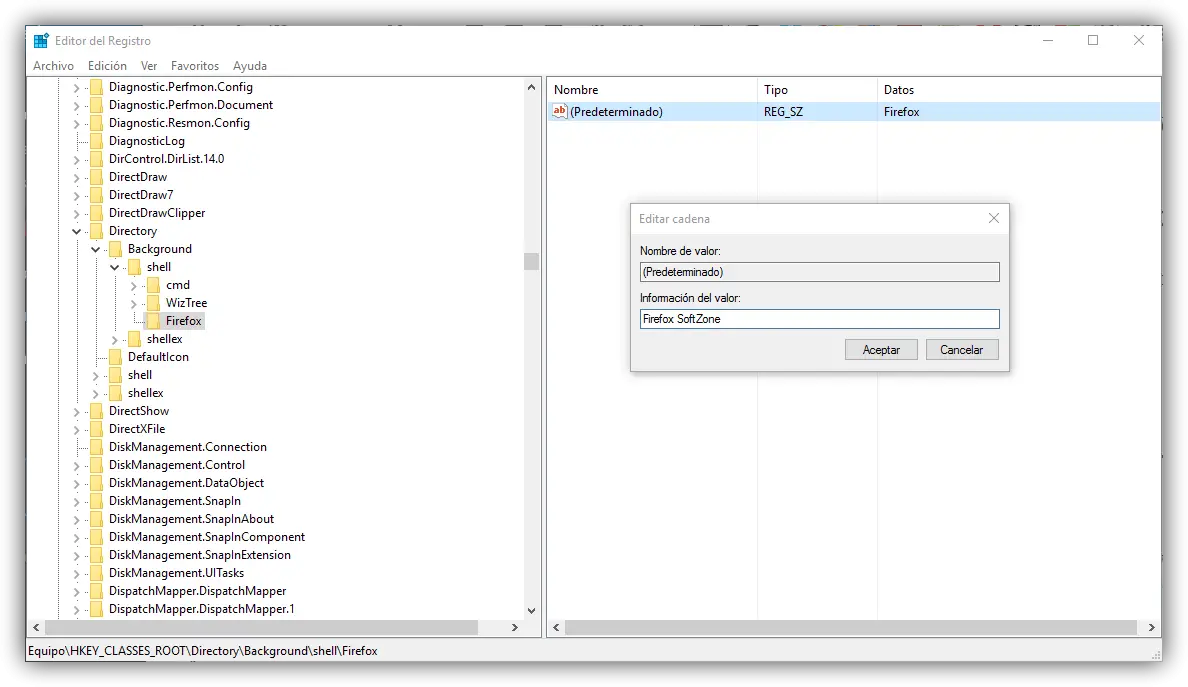Close the Editar cadena dialog with X
The image size is (1188, 687).
(994, 218)
